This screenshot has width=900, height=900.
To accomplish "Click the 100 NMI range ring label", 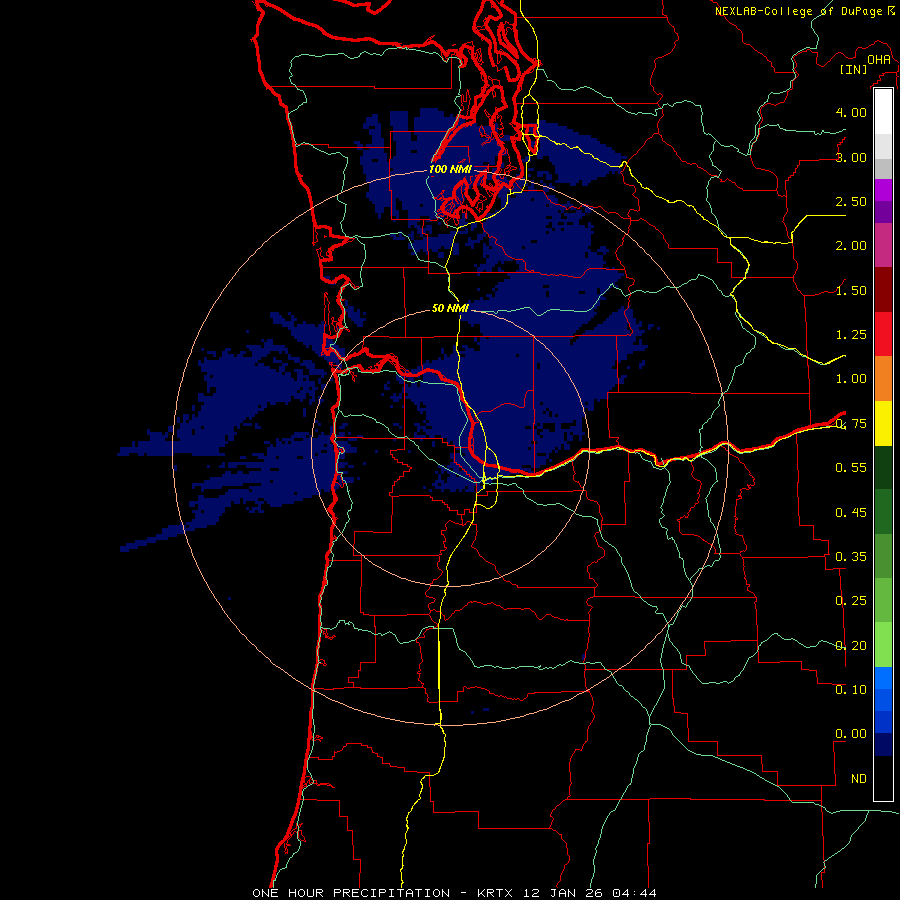I will (x=451, y=169).
